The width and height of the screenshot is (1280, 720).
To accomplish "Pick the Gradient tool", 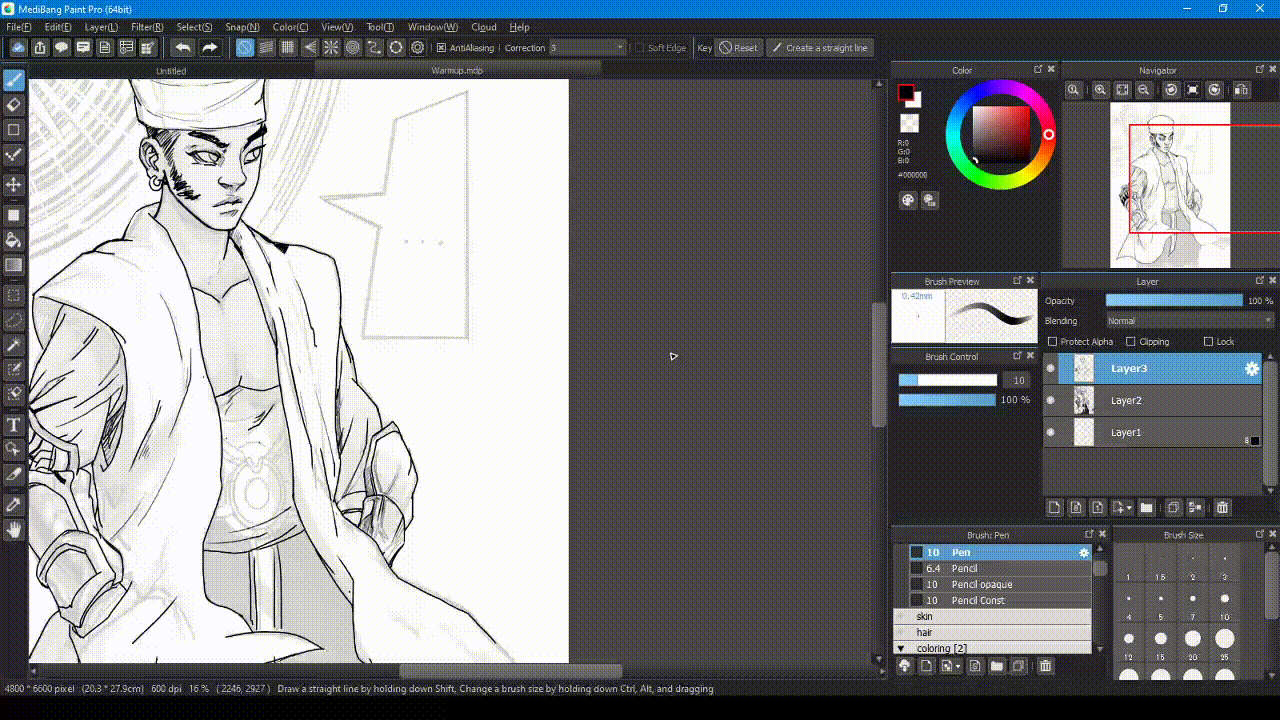I will tap(14, 265).
